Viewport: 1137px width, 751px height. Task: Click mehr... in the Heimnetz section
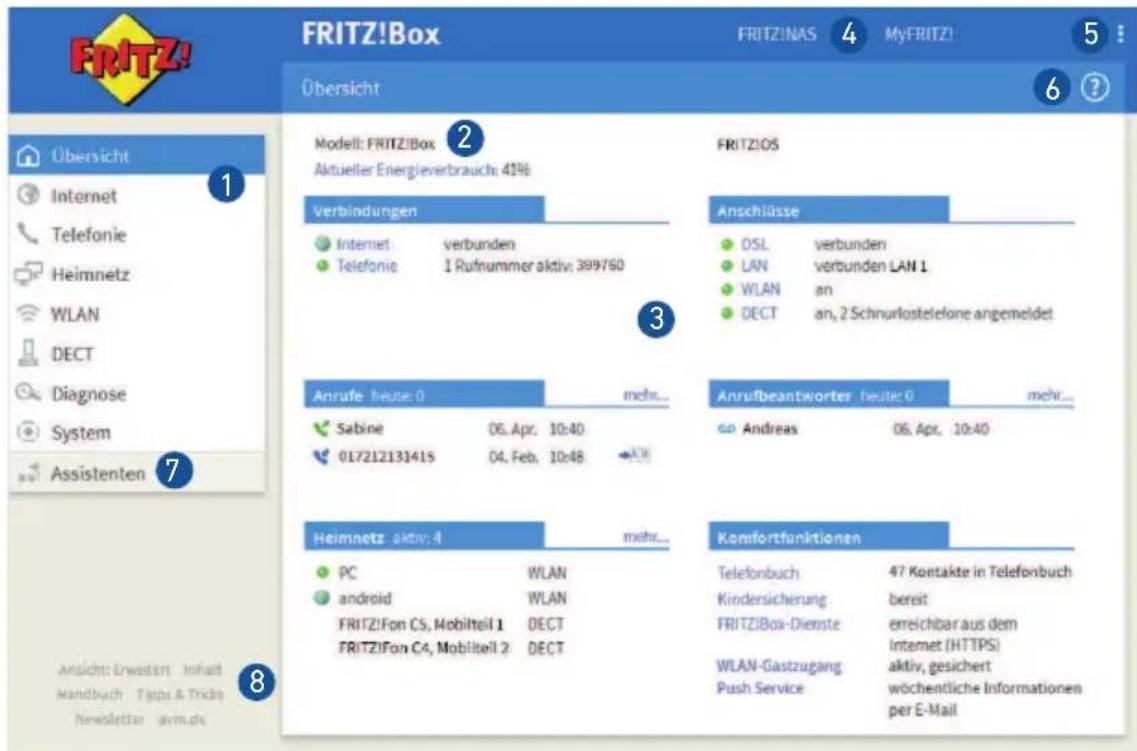[645, 537]
